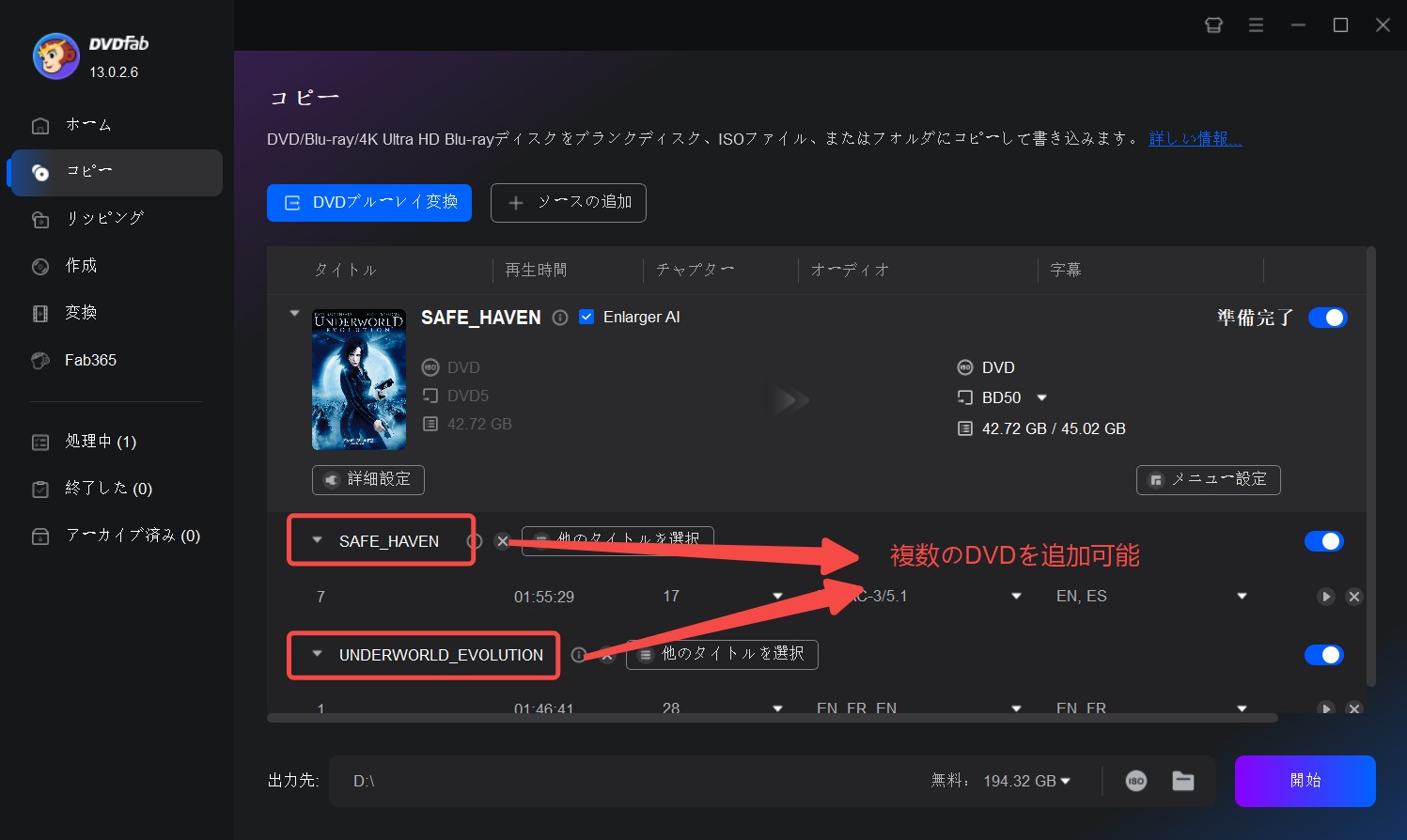Click the 字幕 column header

(x=1066, y=271)
